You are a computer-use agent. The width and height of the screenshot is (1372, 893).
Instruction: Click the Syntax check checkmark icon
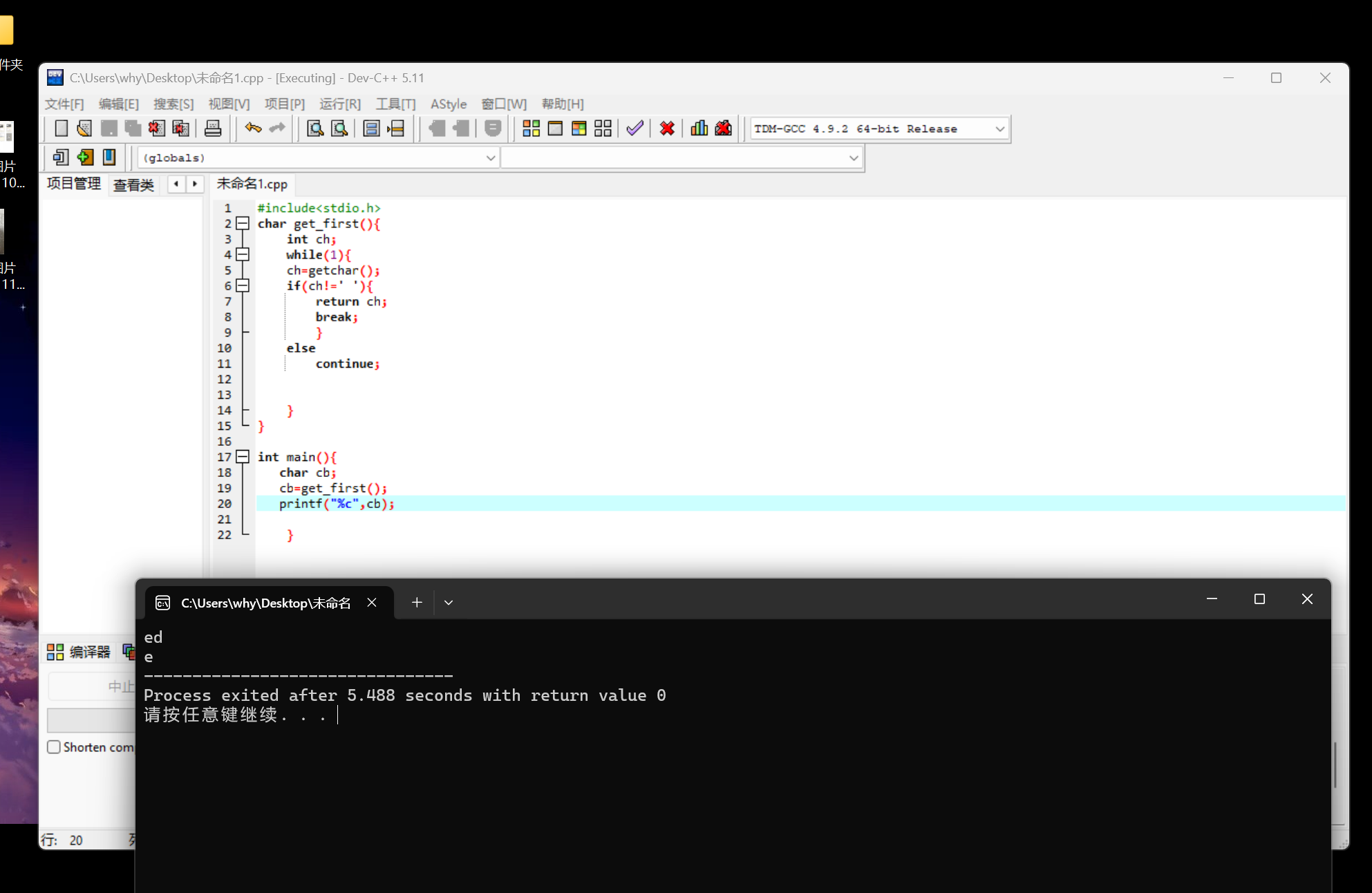[635, 129]
